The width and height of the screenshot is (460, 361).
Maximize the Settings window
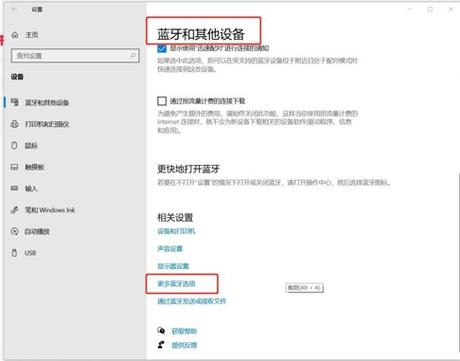[430, 9]
